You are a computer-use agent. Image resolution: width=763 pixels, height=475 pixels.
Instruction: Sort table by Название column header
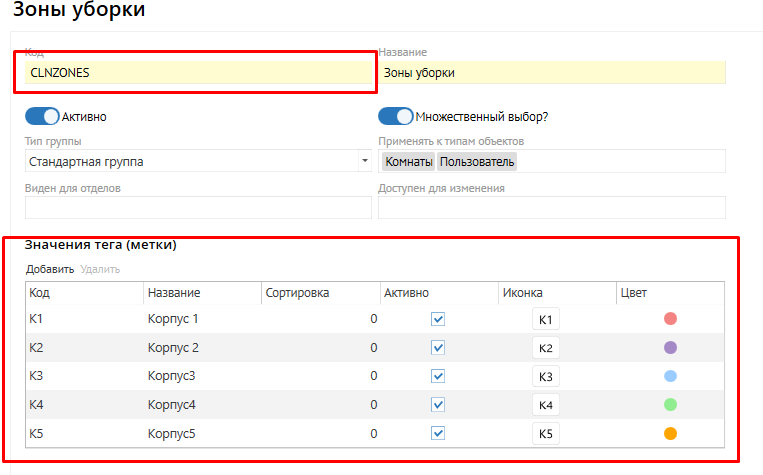(x=174, y=293)
